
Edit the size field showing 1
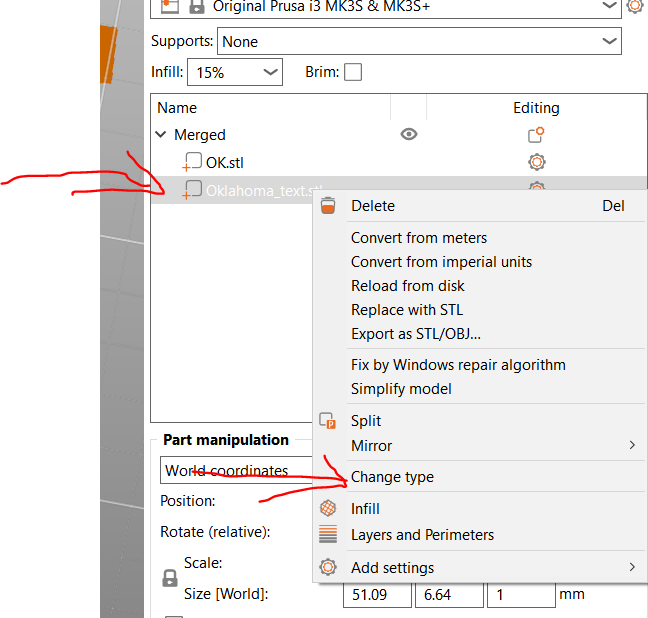click(521, 595)
